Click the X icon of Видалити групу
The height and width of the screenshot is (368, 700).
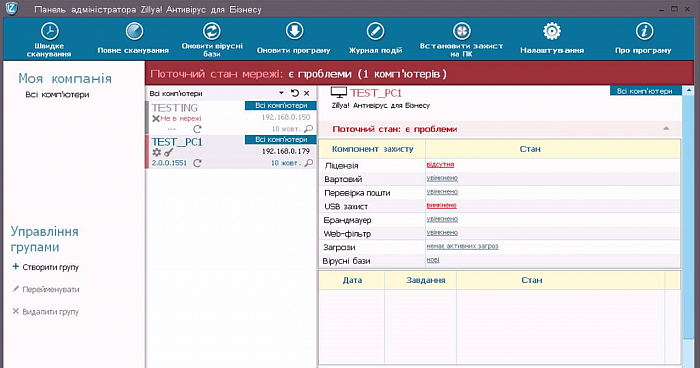tap(16, 311)
